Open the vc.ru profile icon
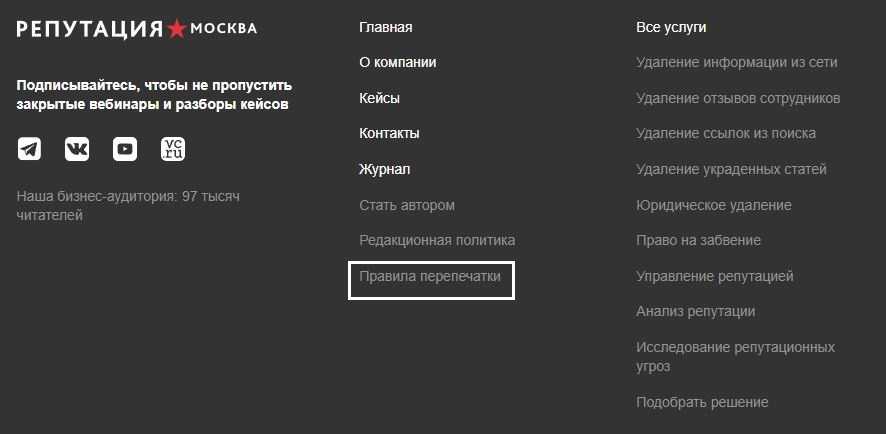 (173, 149)
